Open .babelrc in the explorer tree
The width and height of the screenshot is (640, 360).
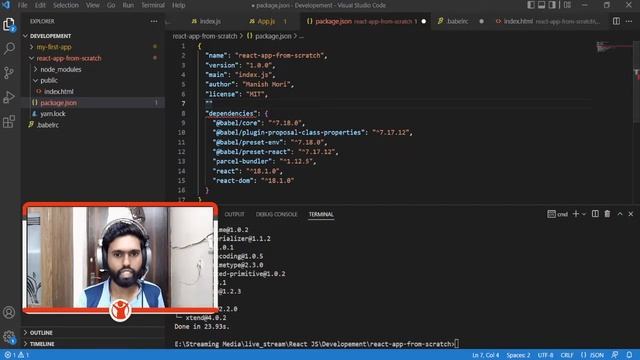[93, 125]
